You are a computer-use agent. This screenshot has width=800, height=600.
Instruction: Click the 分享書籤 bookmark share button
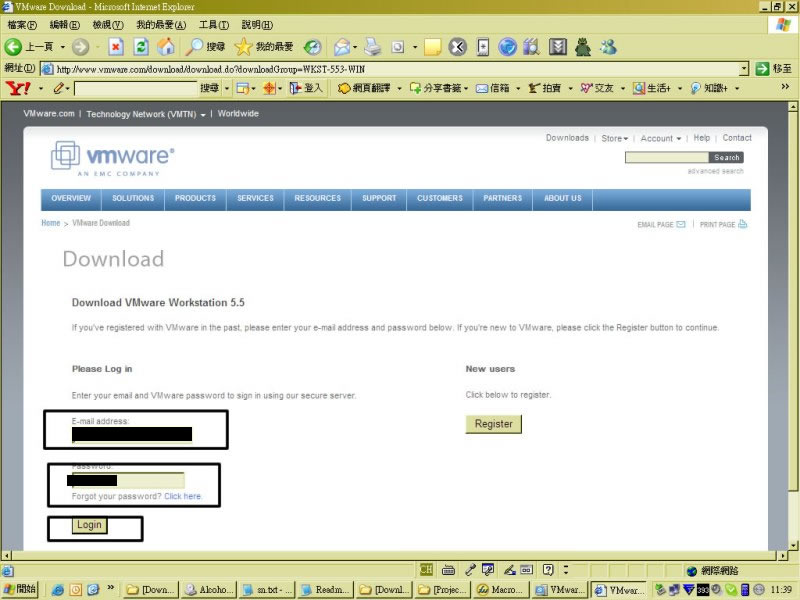436,88
